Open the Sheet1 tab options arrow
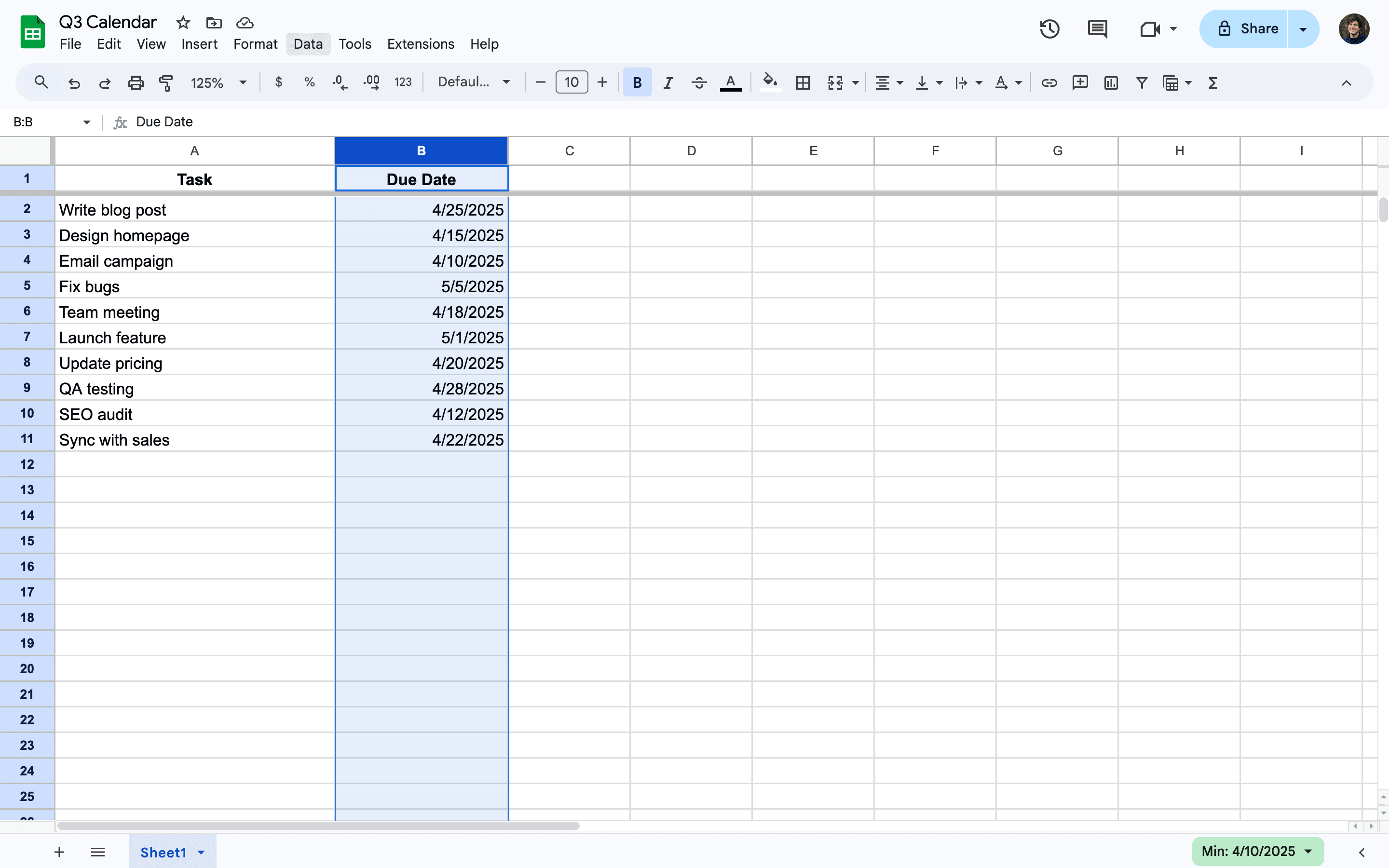 (x=201, y=853)
